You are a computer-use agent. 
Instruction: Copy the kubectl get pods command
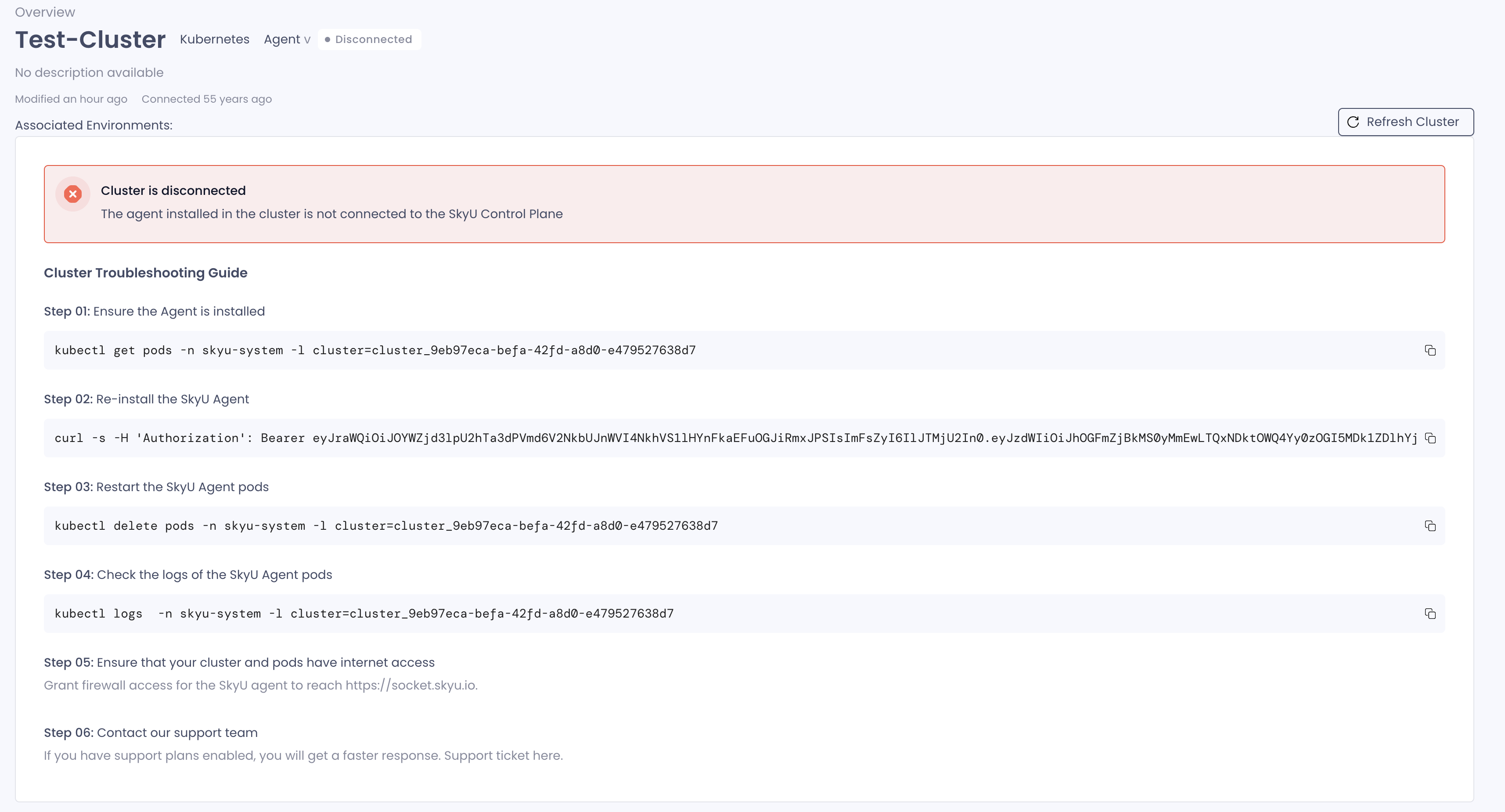(x=1429, y=351)
